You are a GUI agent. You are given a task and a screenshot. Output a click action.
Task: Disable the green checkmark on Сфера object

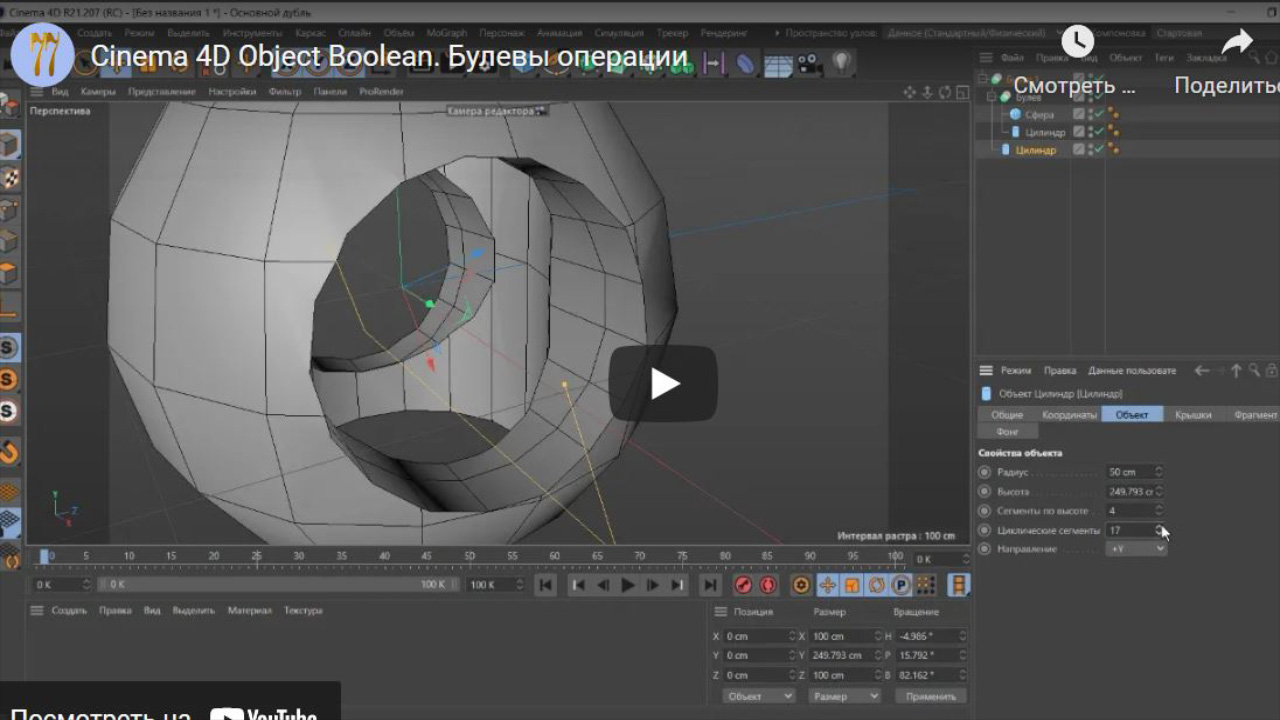click(x=1098, y=114)
